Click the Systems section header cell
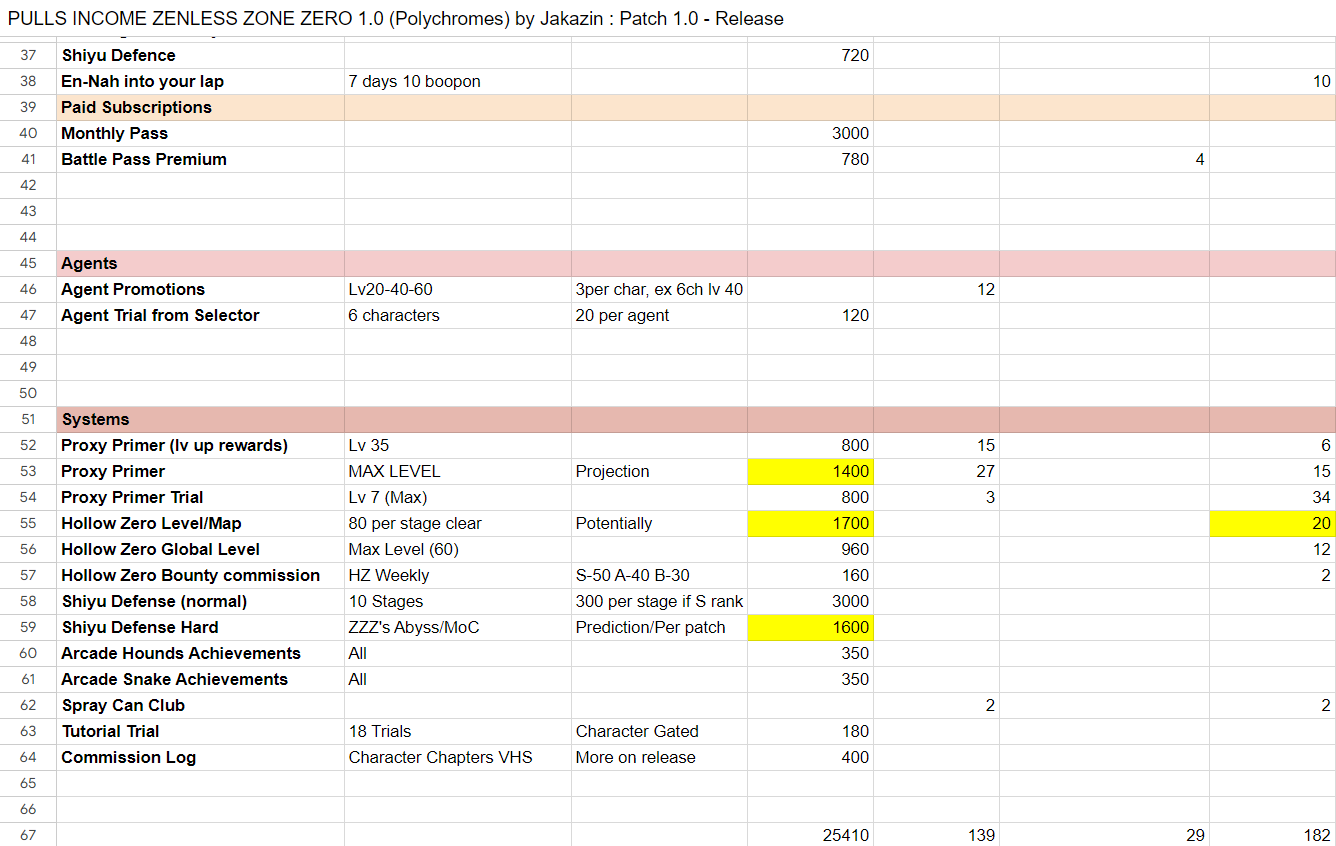Viewport: 1336px width, 846px height. 200,419
